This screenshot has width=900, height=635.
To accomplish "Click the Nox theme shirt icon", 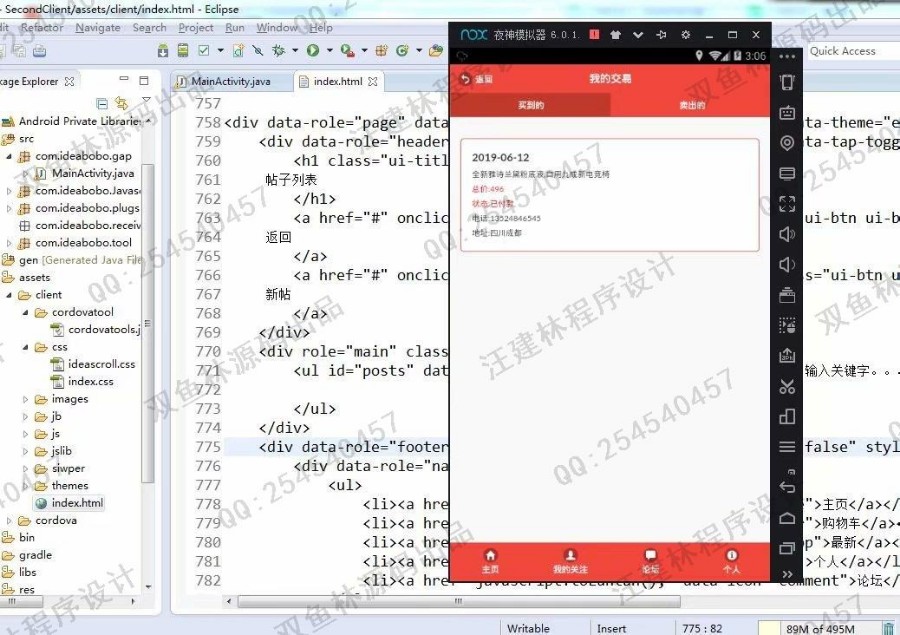I will pos(615,35).
